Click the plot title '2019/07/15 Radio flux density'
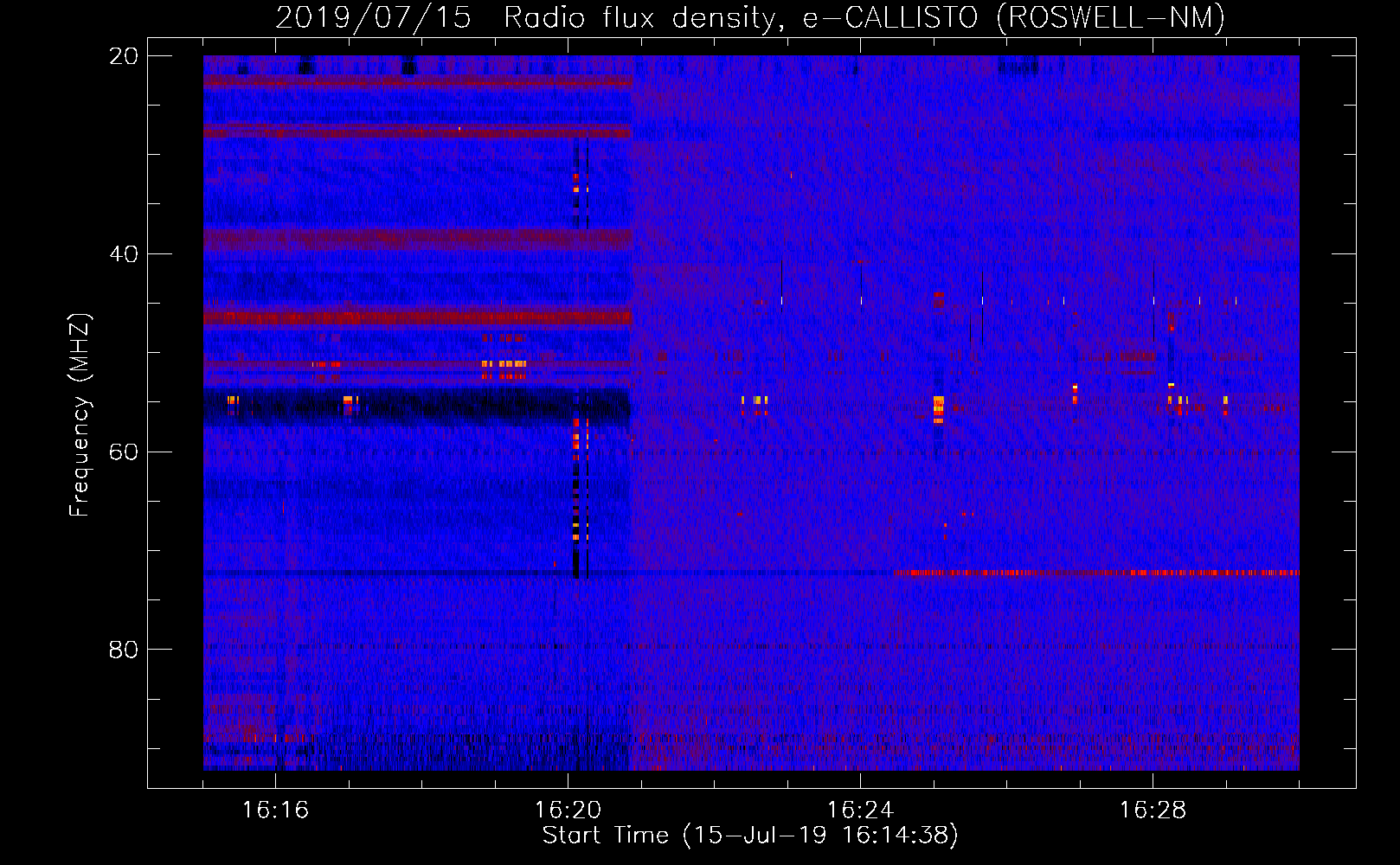Viewport: 1400px width, 865px height. (750, 17)
